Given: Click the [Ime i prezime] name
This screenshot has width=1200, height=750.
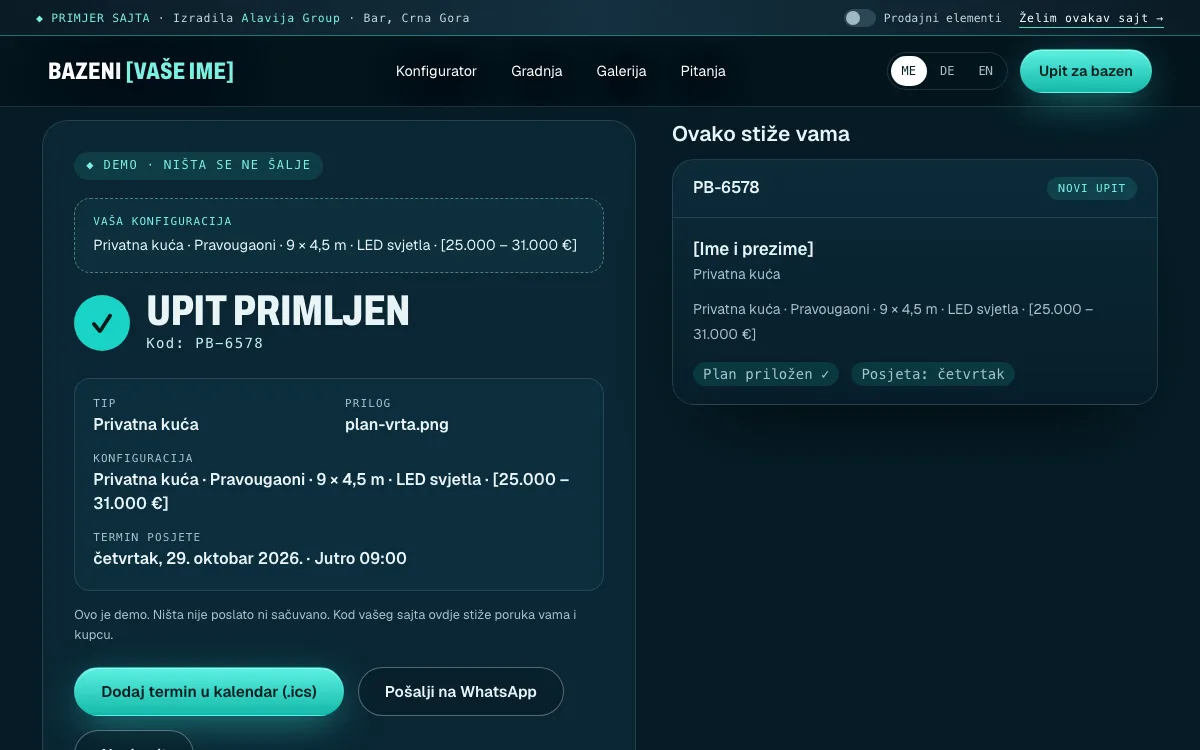Looking at the screenshot, I should (x=753, y=249).
